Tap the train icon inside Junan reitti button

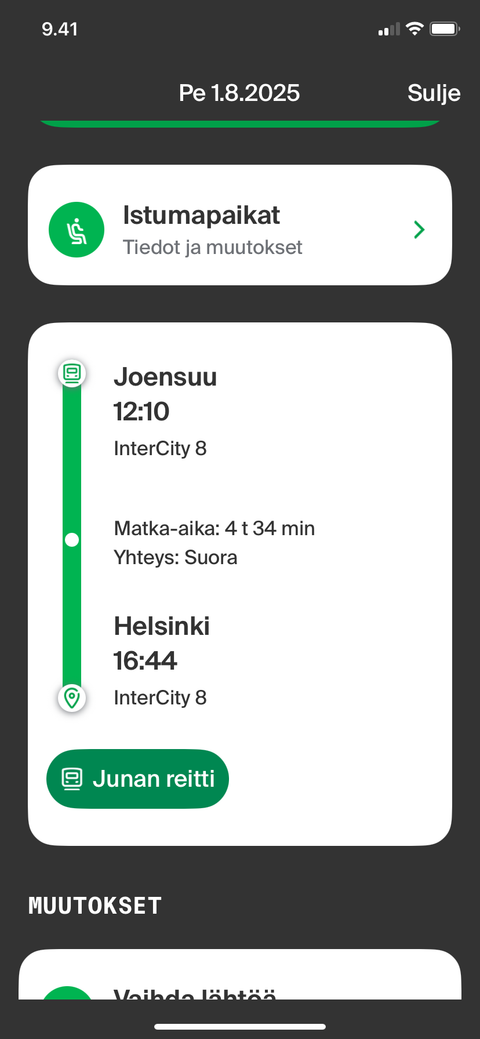click(72, 779)
